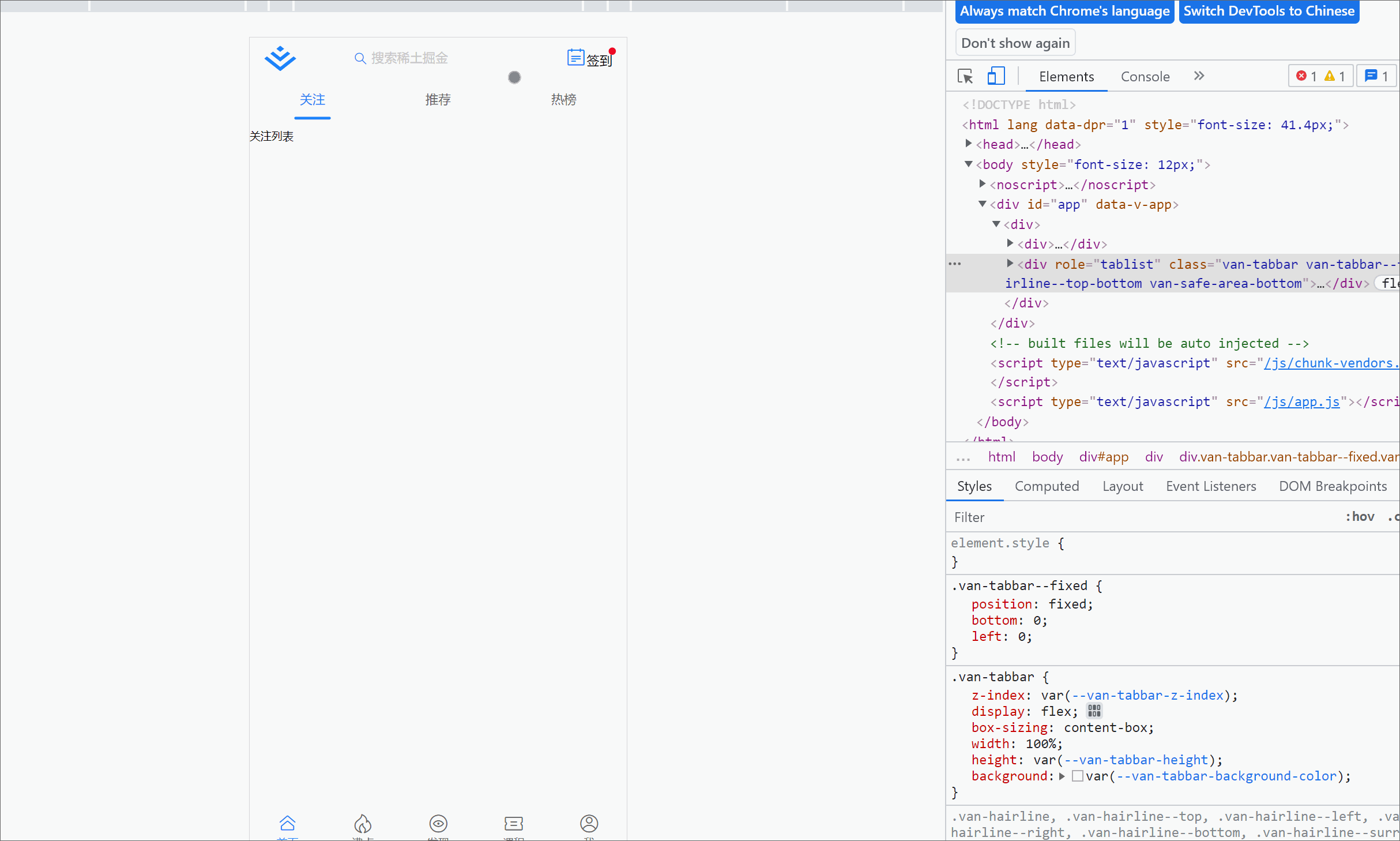Image resolution: width=1400 pixels, height=841 pixels.
Task: Activate the inspect element picker icon
Action: pos(965,77)
